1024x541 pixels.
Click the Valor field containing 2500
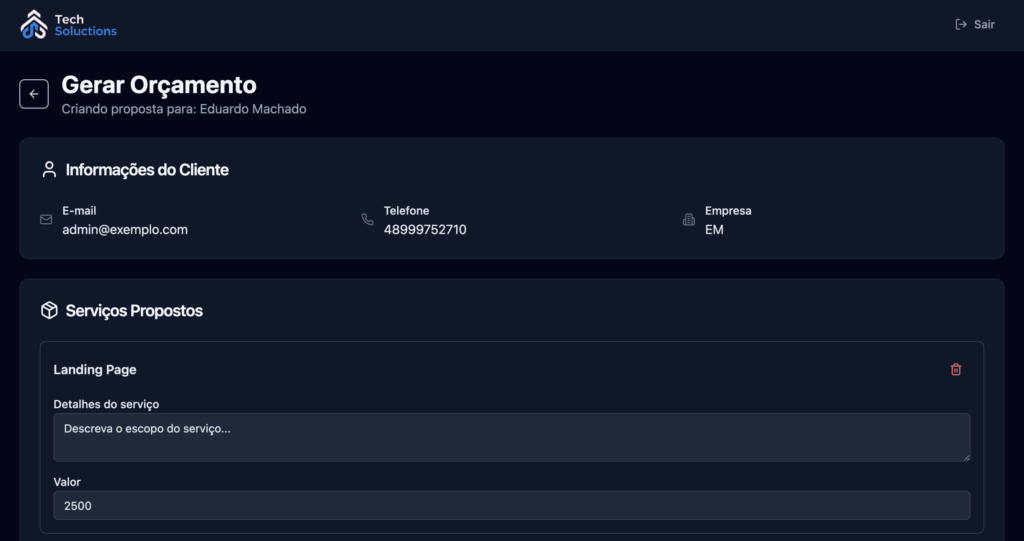511,505
